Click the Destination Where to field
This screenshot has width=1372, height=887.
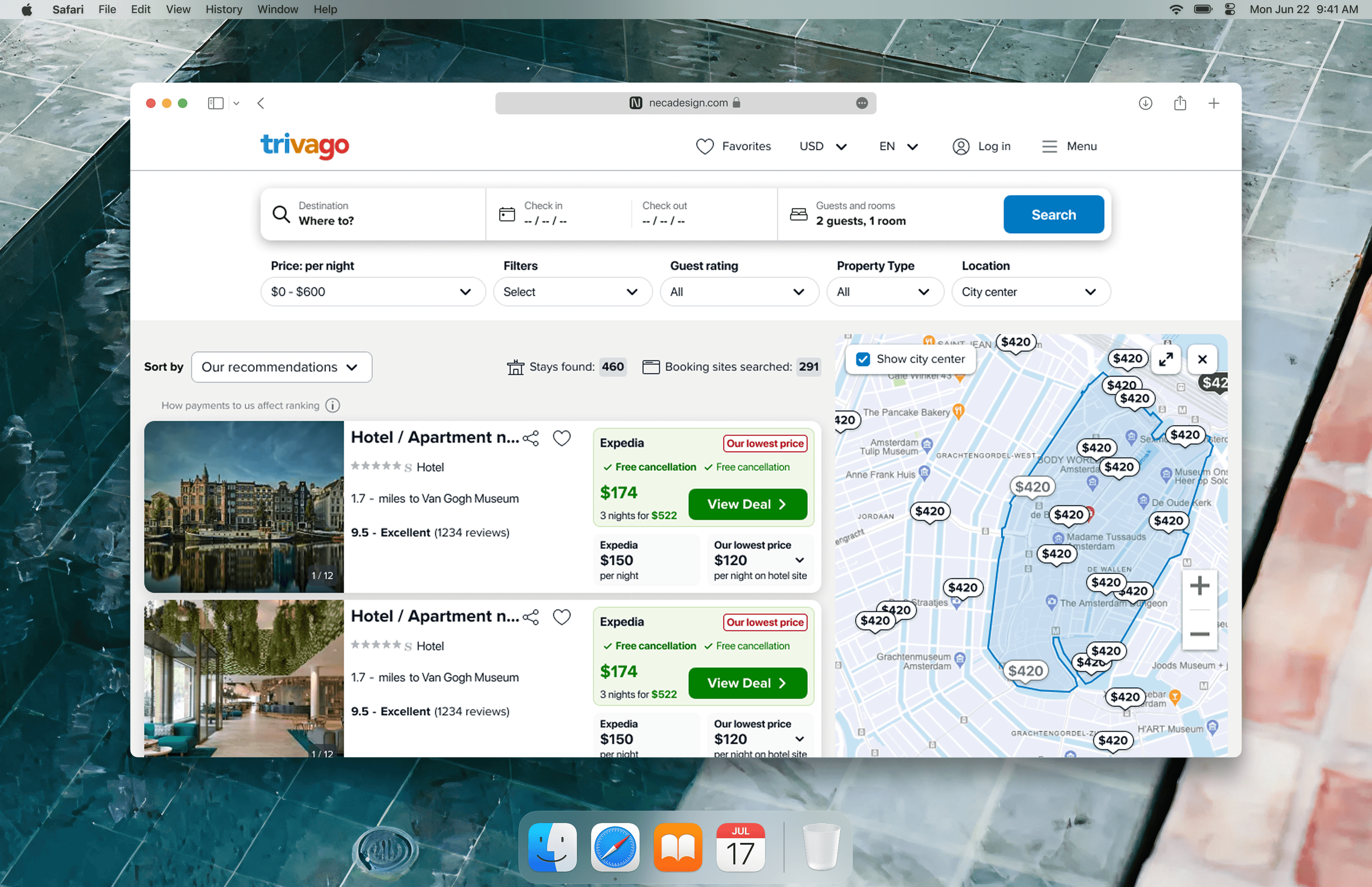(372, 214)
